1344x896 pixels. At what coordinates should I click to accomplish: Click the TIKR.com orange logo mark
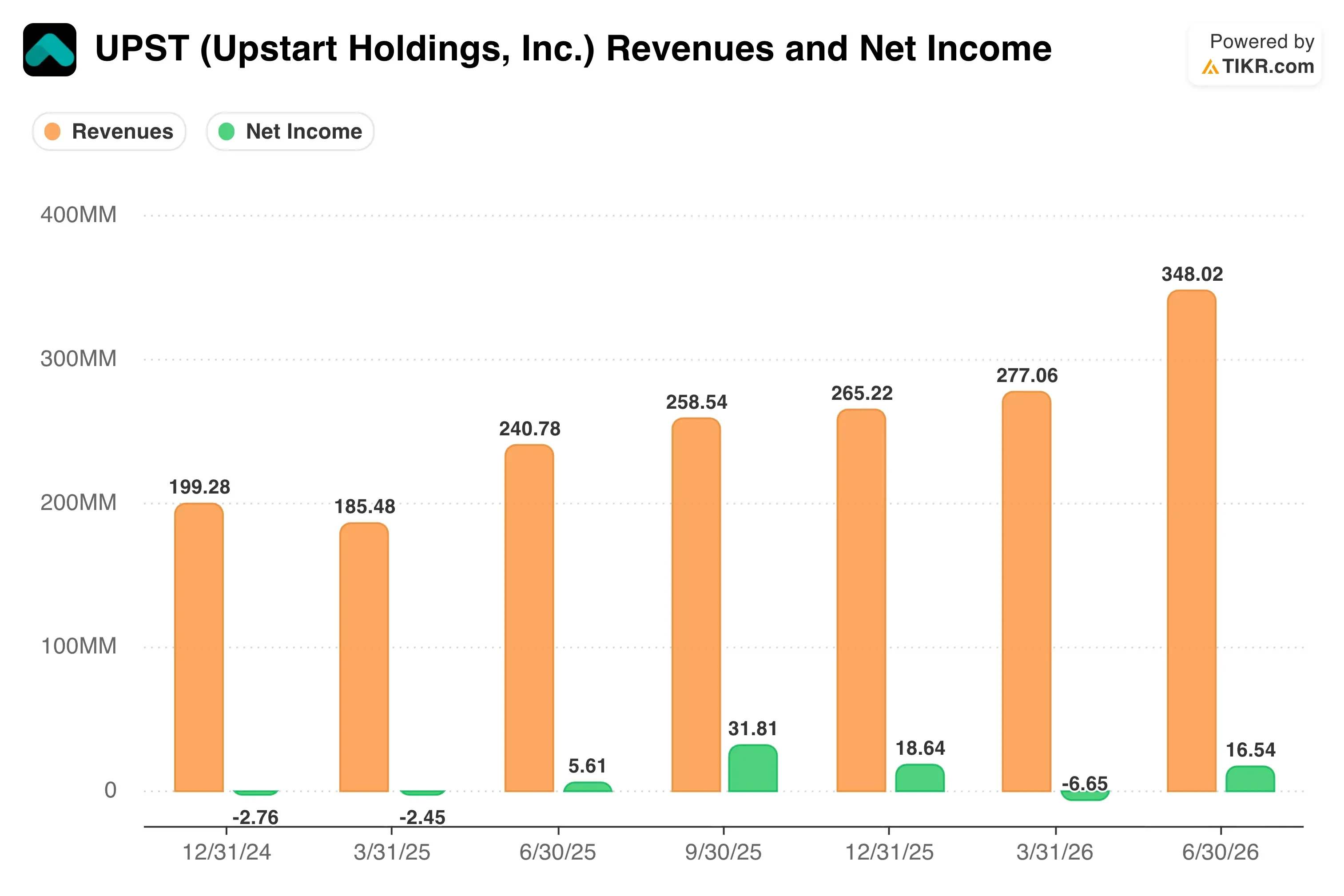point(1210,68)
